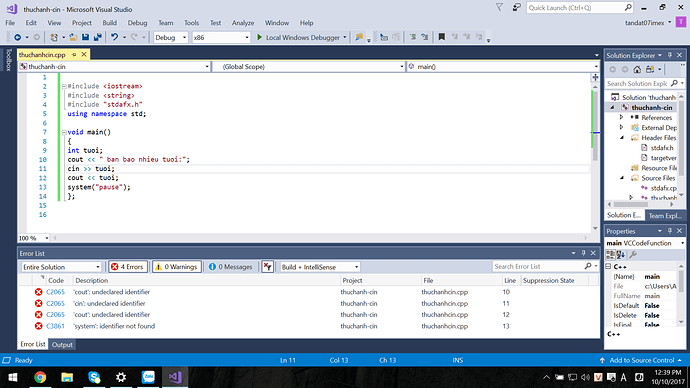
Task: Toggle the 0 Warnings filter button
Action: pos(176,267)
